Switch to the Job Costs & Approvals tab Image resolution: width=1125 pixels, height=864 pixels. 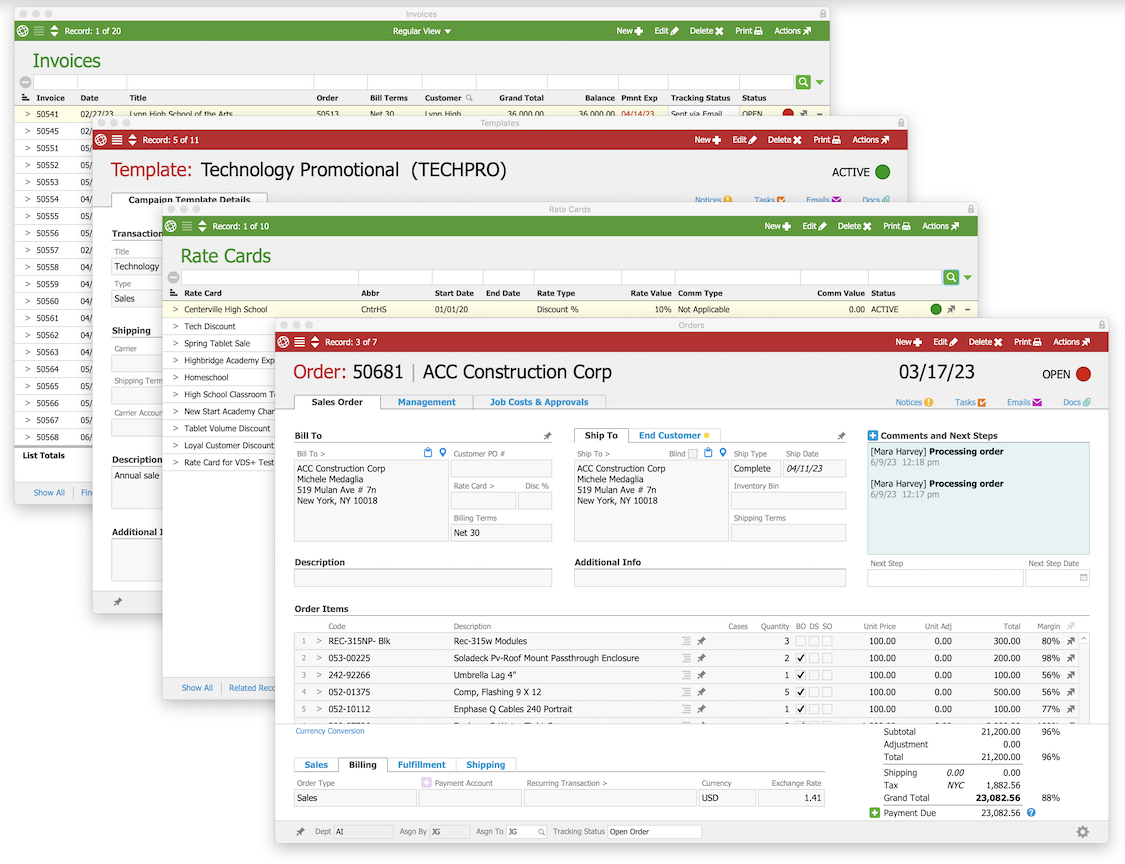tap(538, 402)
